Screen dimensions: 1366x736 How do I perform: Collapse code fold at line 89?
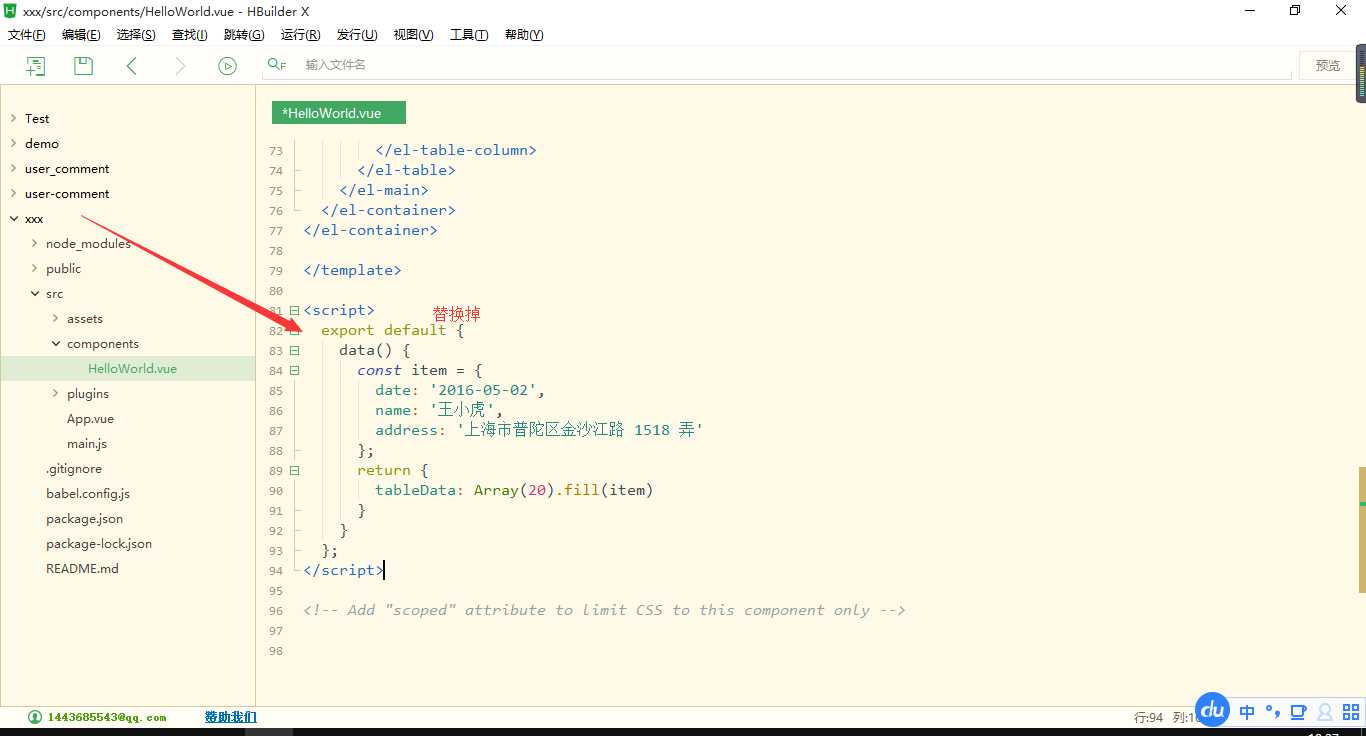click(x=294, y=471)
